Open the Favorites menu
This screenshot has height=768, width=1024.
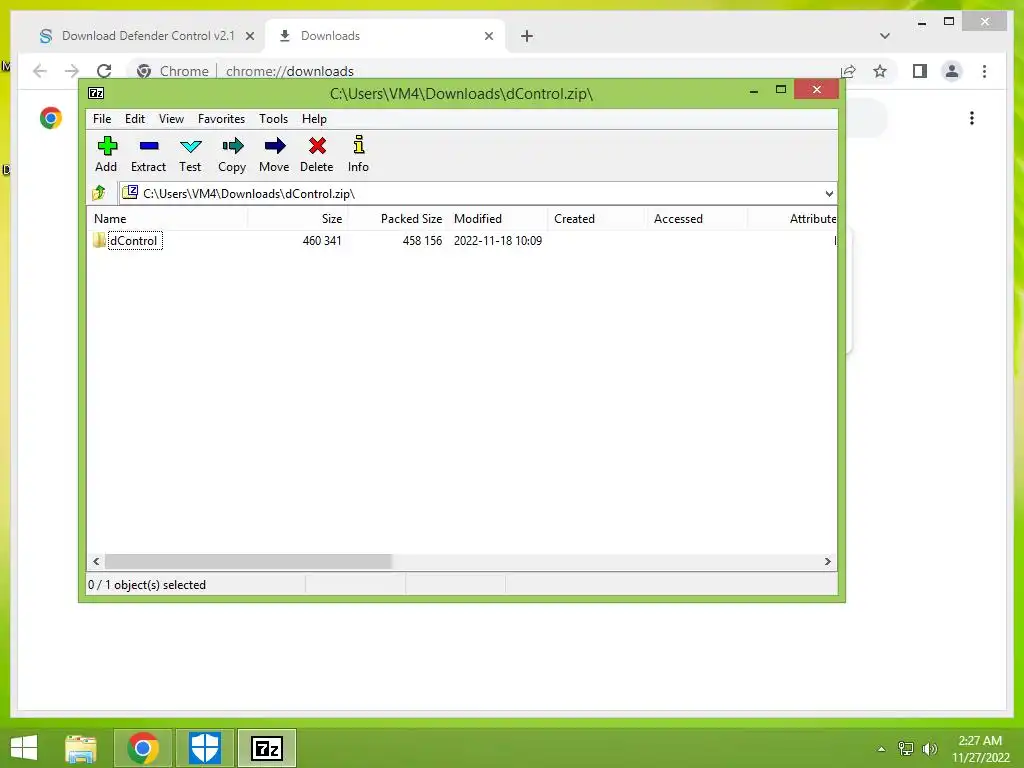(x=221, y=119)
